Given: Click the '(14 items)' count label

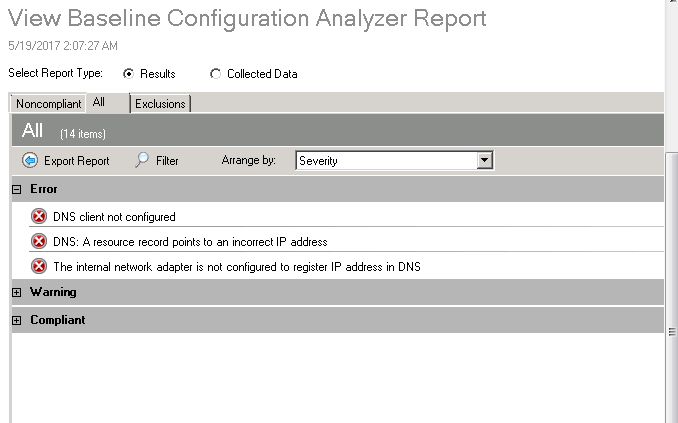Looking at the screenshot, I should point(83,134).
